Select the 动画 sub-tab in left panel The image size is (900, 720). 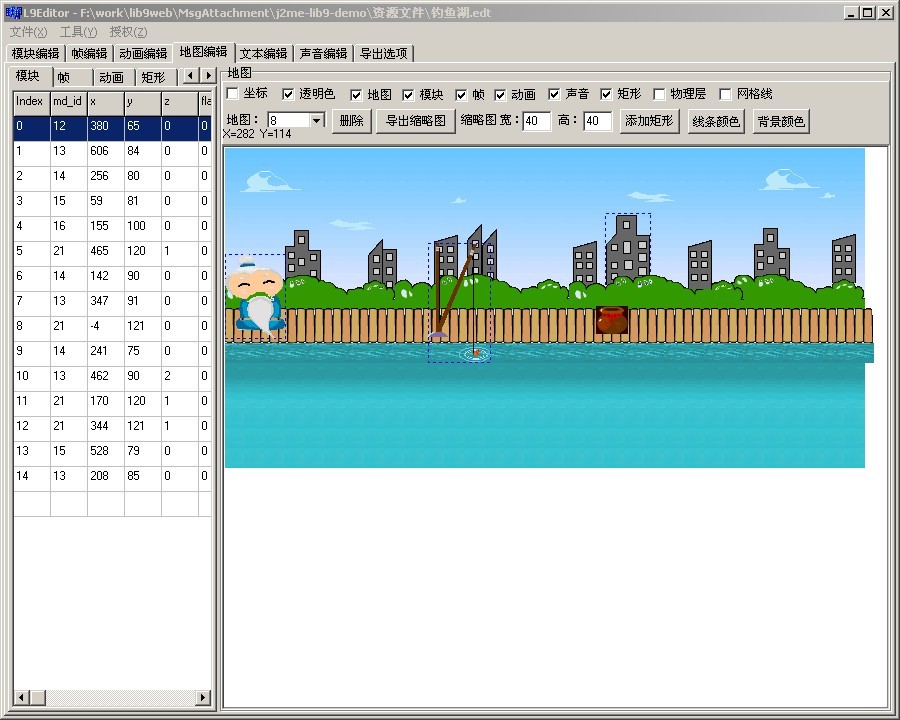coord(112,78)
